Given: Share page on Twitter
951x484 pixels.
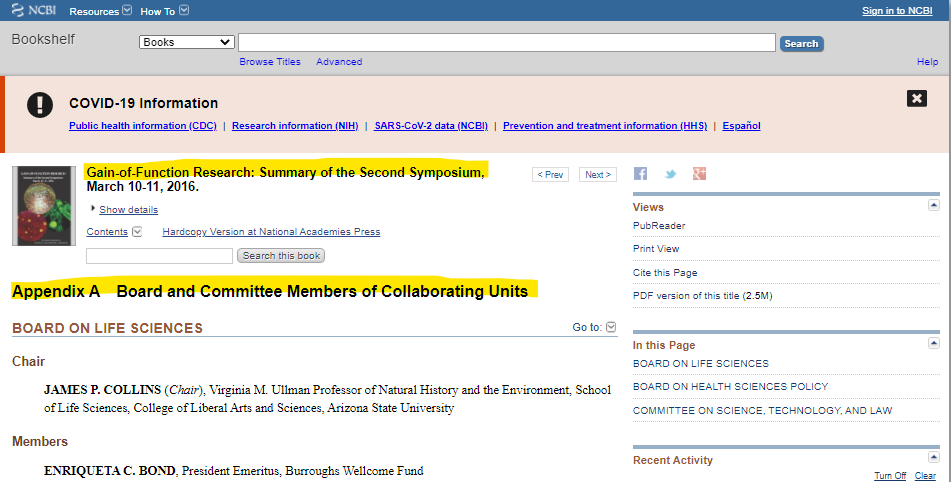Looking at the screenshot, I should 670,174.
